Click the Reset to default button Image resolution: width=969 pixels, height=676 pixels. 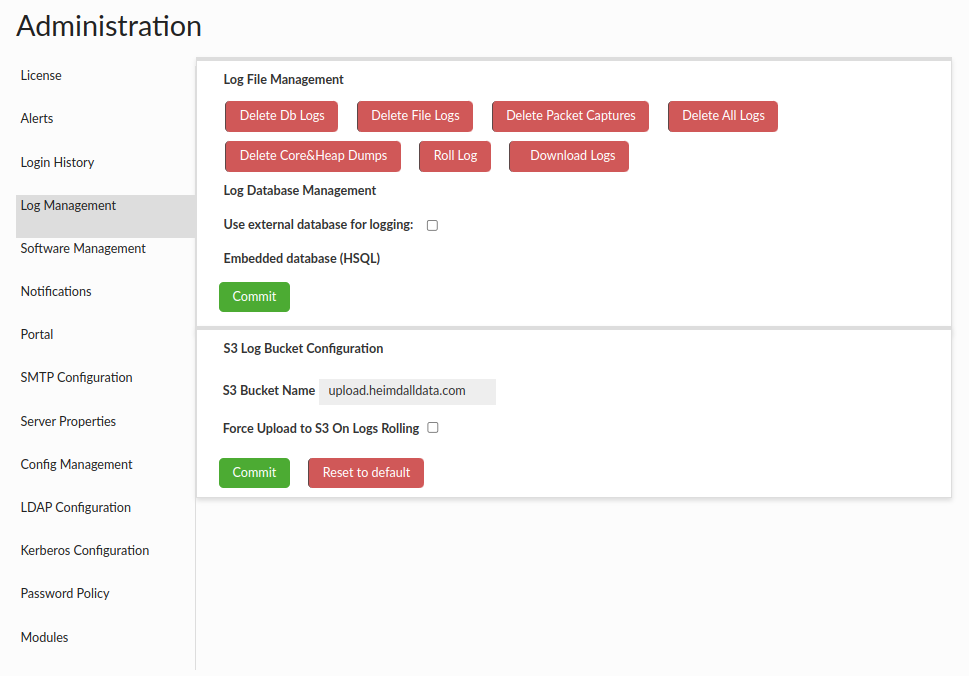[x=366, y=473]
